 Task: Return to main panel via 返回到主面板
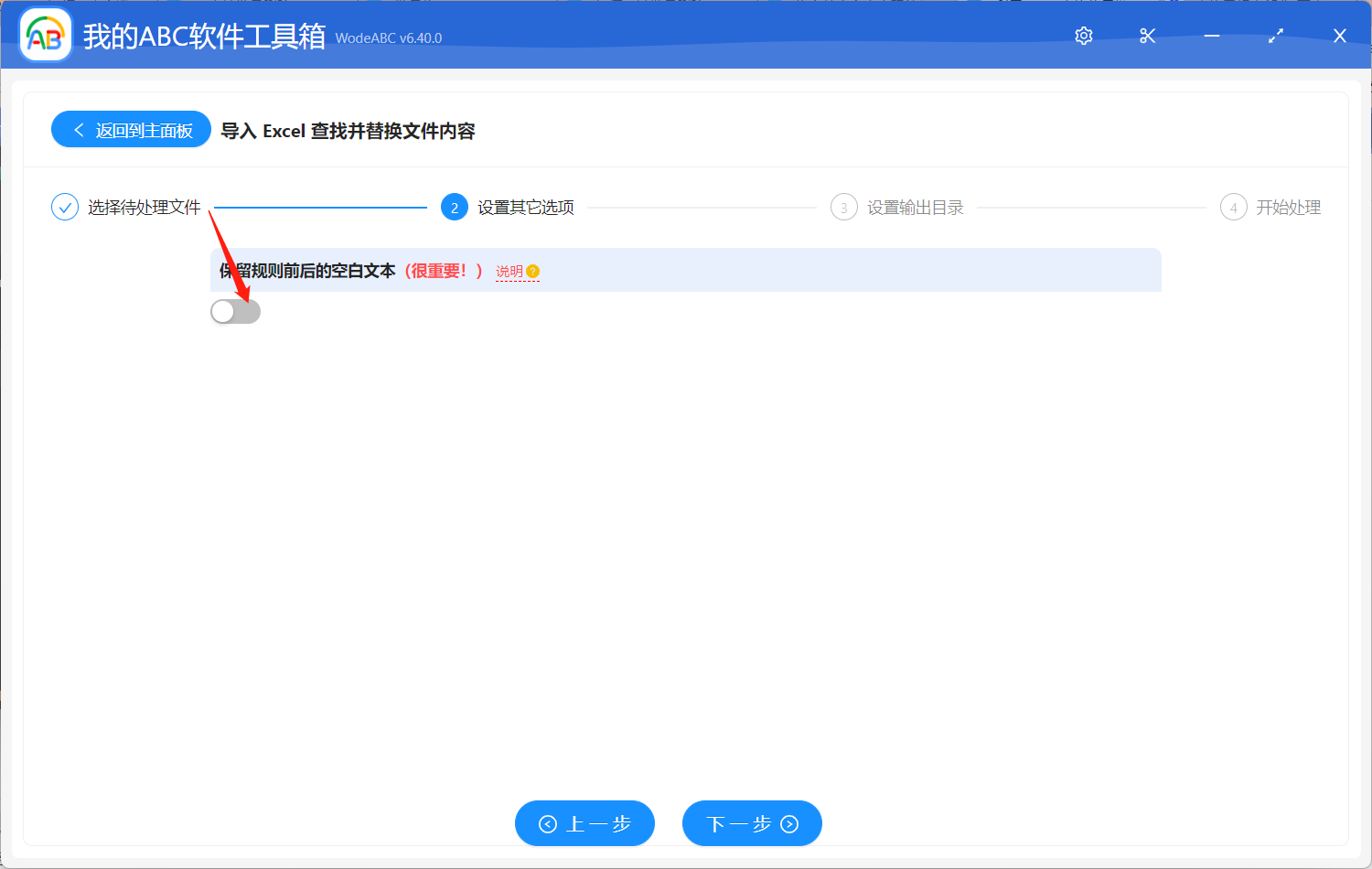coord(131,129)
